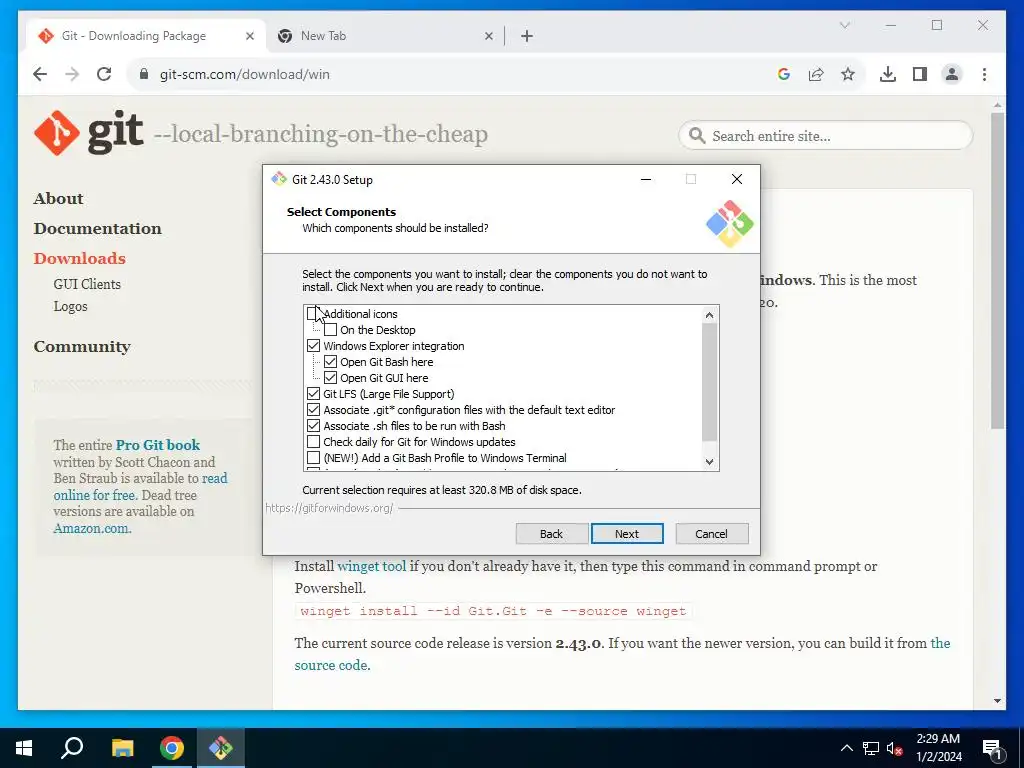
Task: Click the Git Setup title bar icon
Action: pos(280,179)
